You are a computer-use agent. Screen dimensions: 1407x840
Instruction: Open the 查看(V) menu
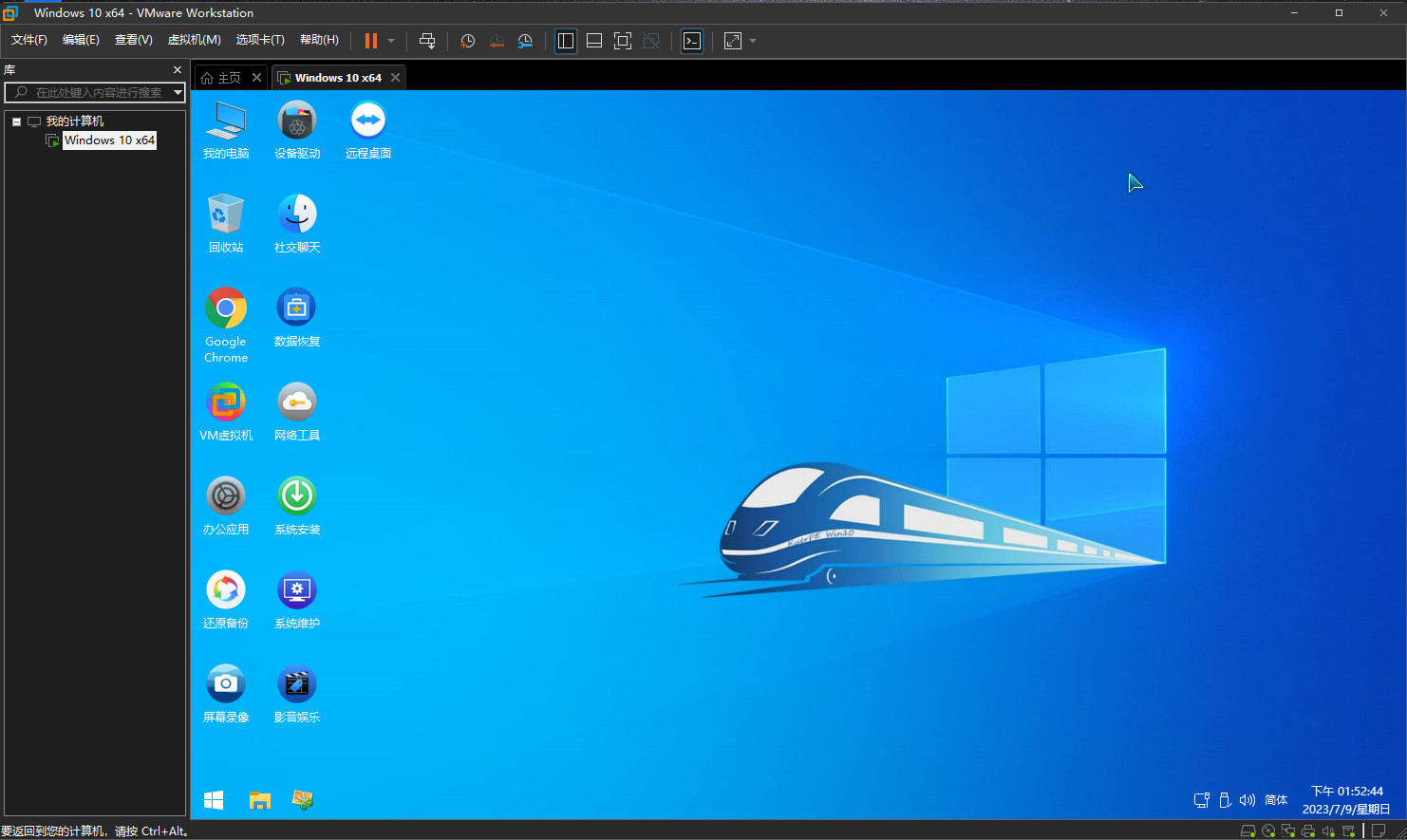[x=134, y=40]
